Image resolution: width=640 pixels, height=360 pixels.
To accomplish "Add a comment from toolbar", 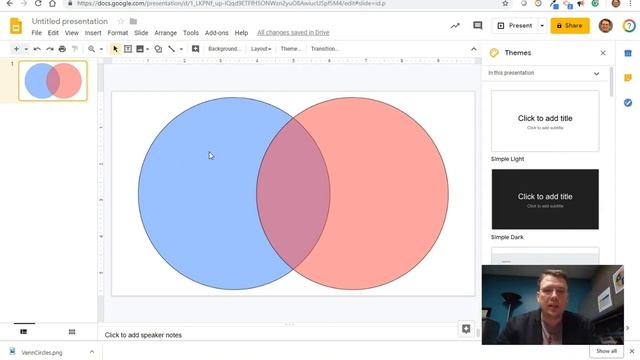I will (196, 49).
